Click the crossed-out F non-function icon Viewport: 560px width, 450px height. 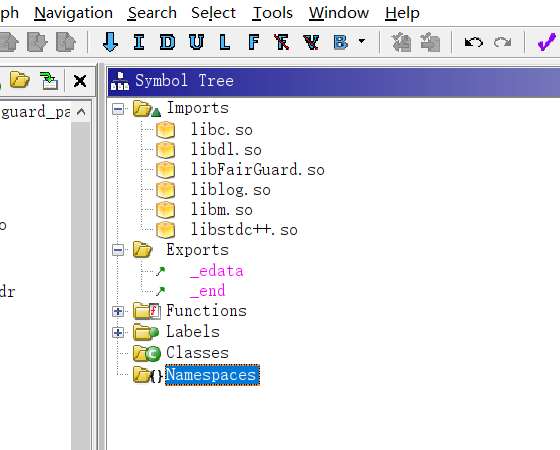click(281, 42)
